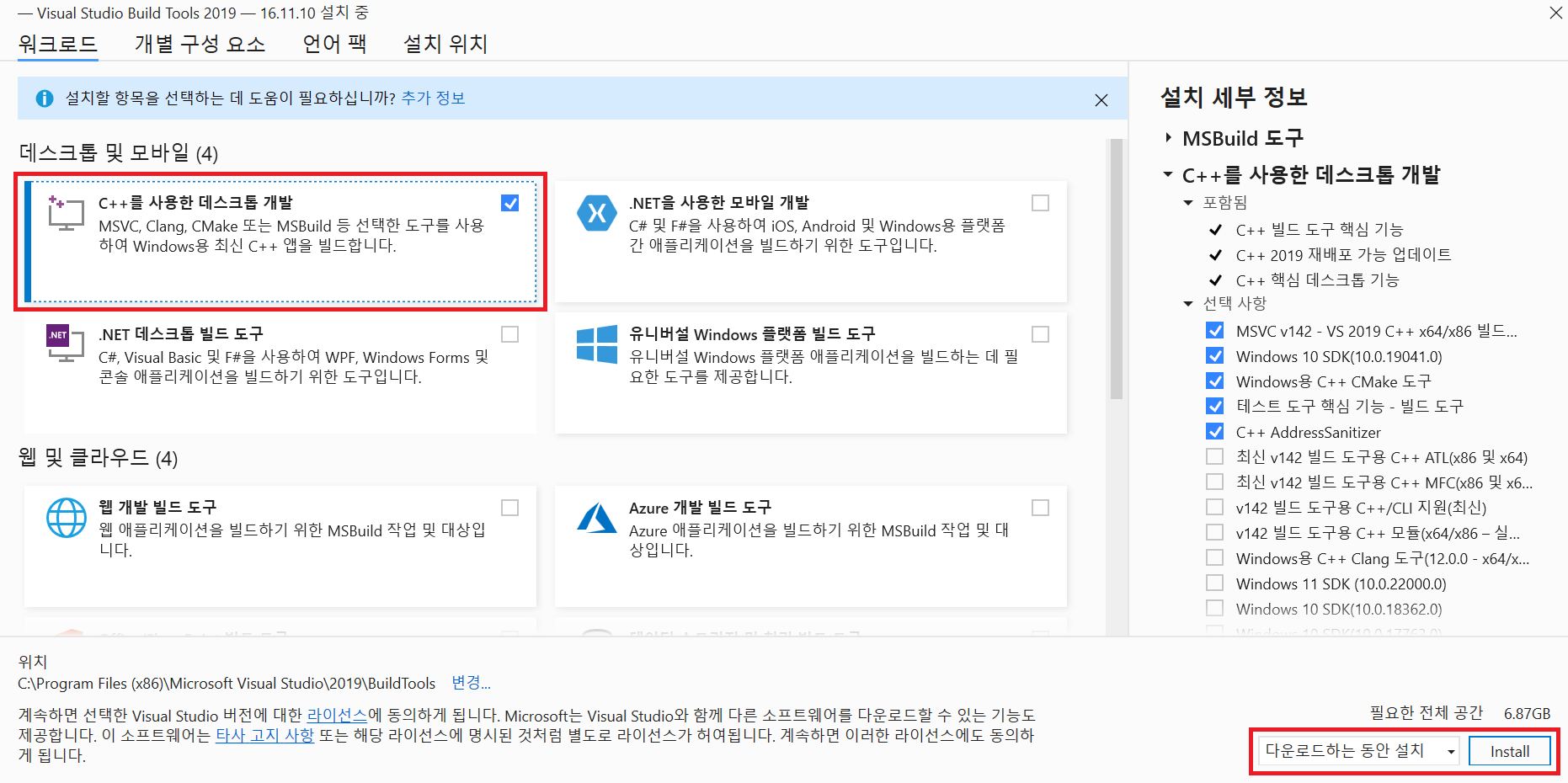
Task: Check Windows 11 SDK (10.0.22000.0) option
Action: click(1214, 583)
